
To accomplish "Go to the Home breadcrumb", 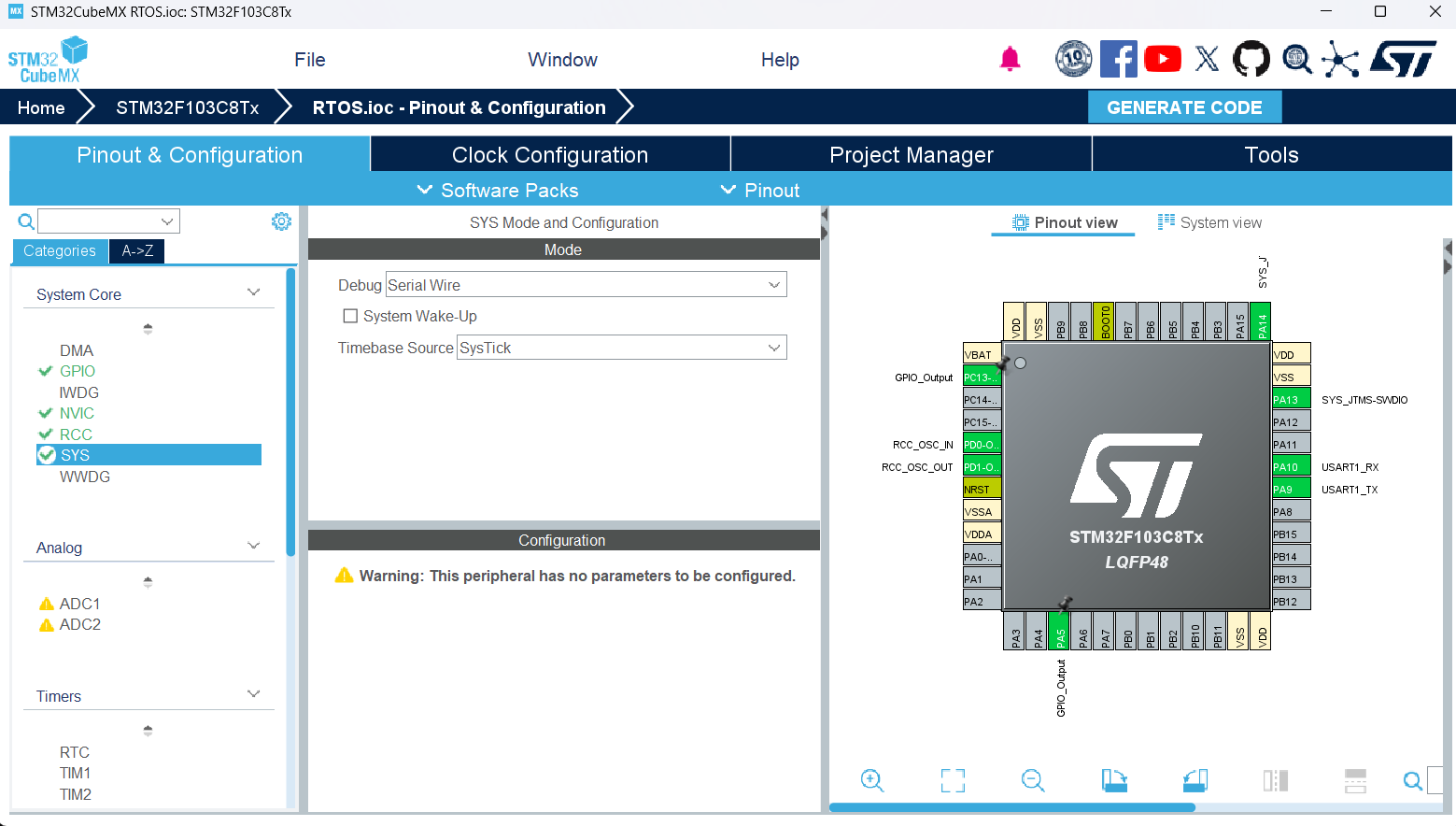I will pyautogui.click(x=41, y=107).
